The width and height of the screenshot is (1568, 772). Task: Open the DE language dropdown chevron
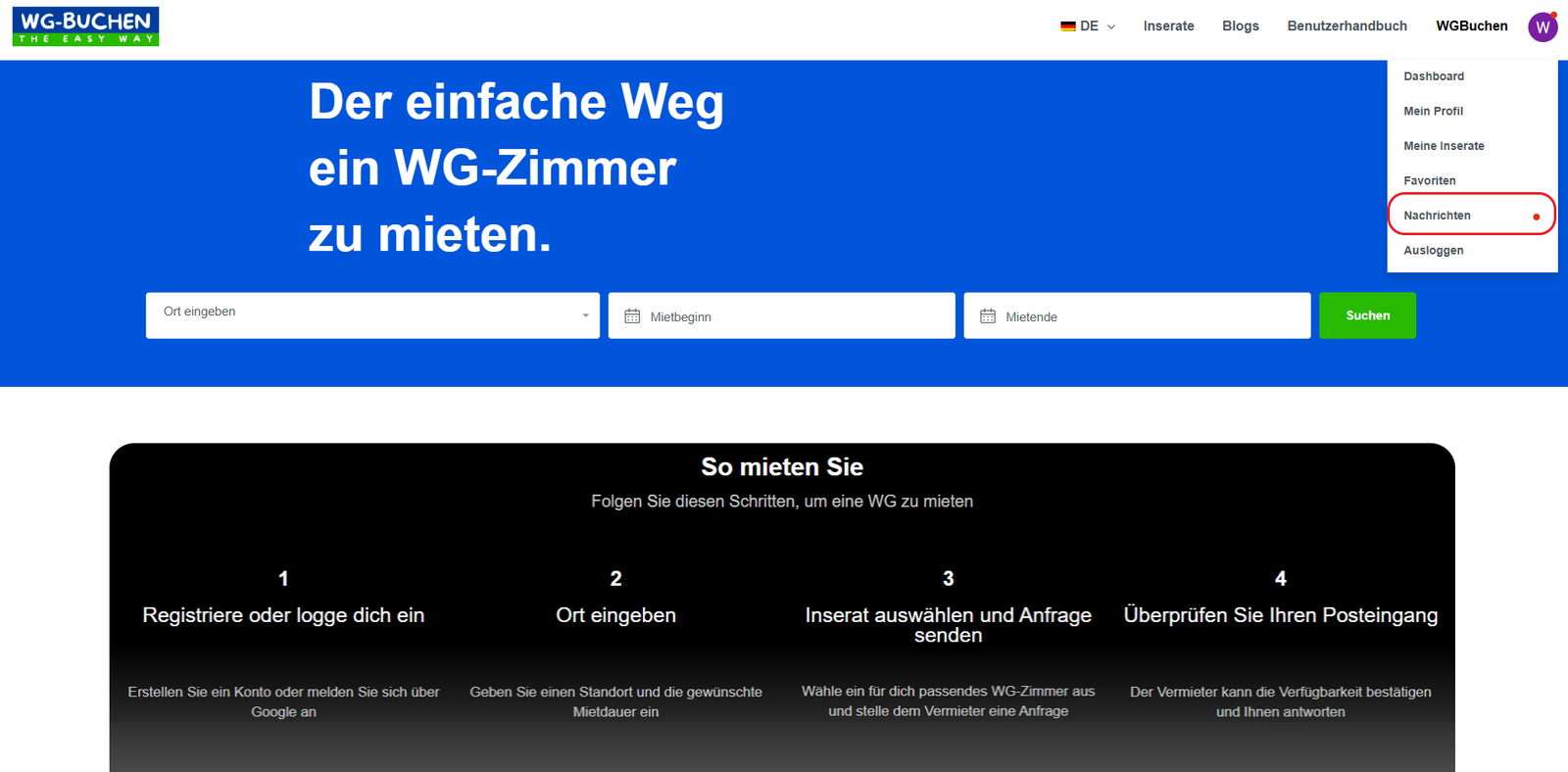tap(1111, 27)
